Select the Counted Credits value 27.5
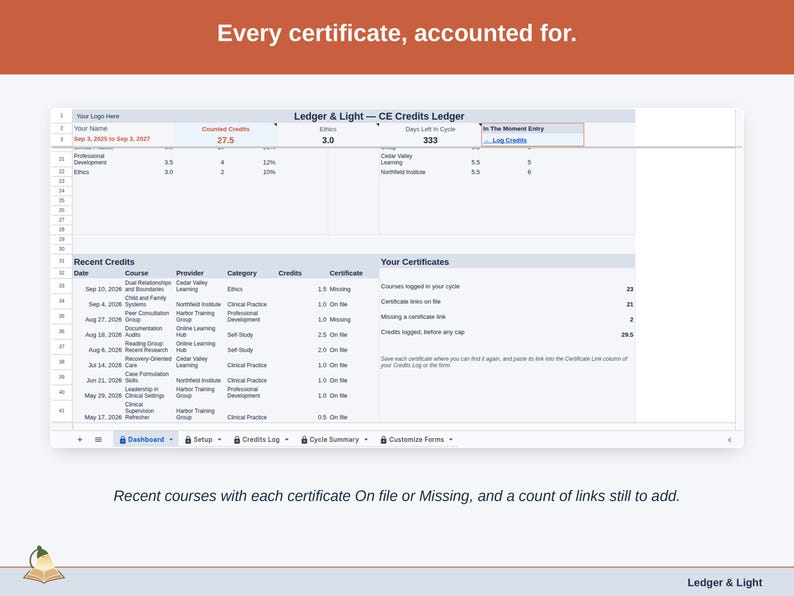The width and height of the screenshot is (794, 596). 225,140
